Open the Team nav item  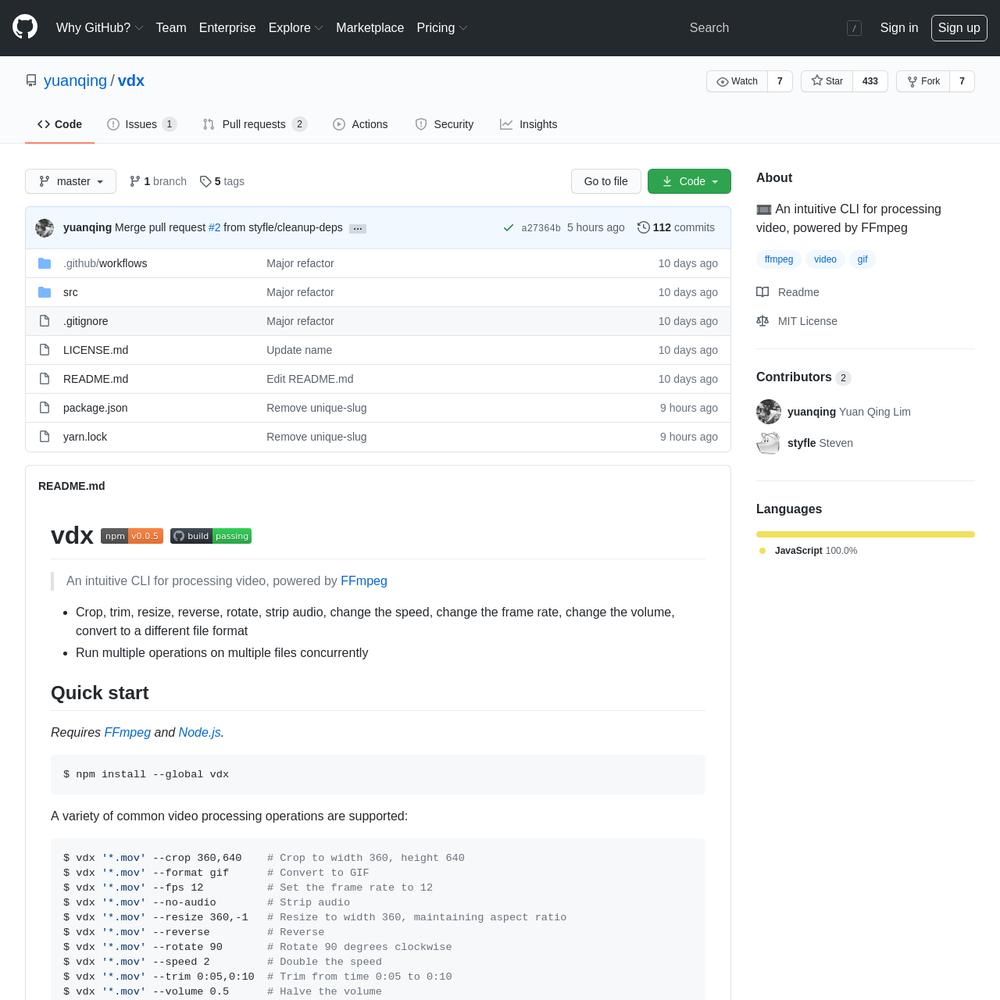[x=171, y=27]
